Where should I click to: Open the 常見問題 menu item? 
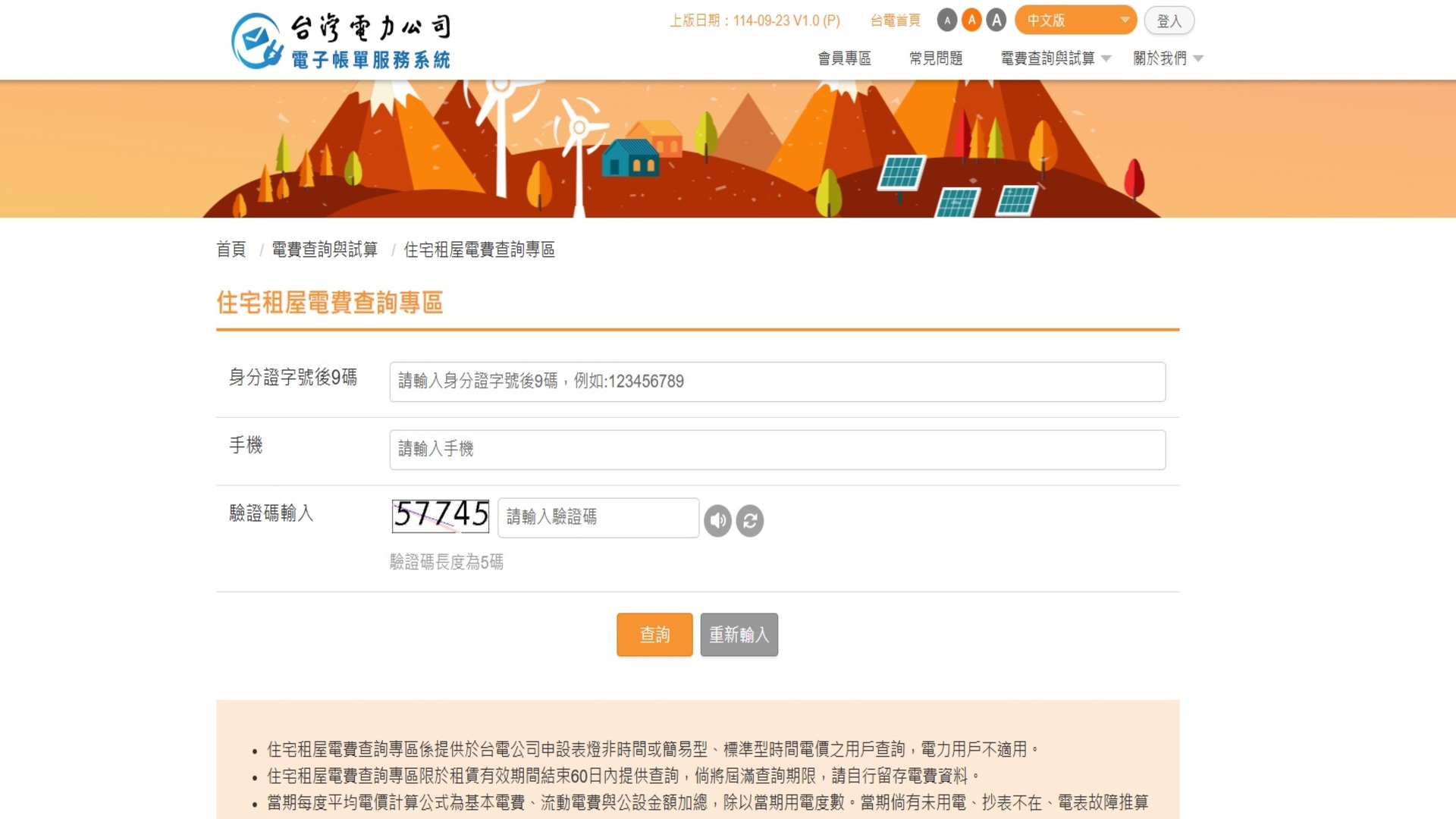click(936, 58)
